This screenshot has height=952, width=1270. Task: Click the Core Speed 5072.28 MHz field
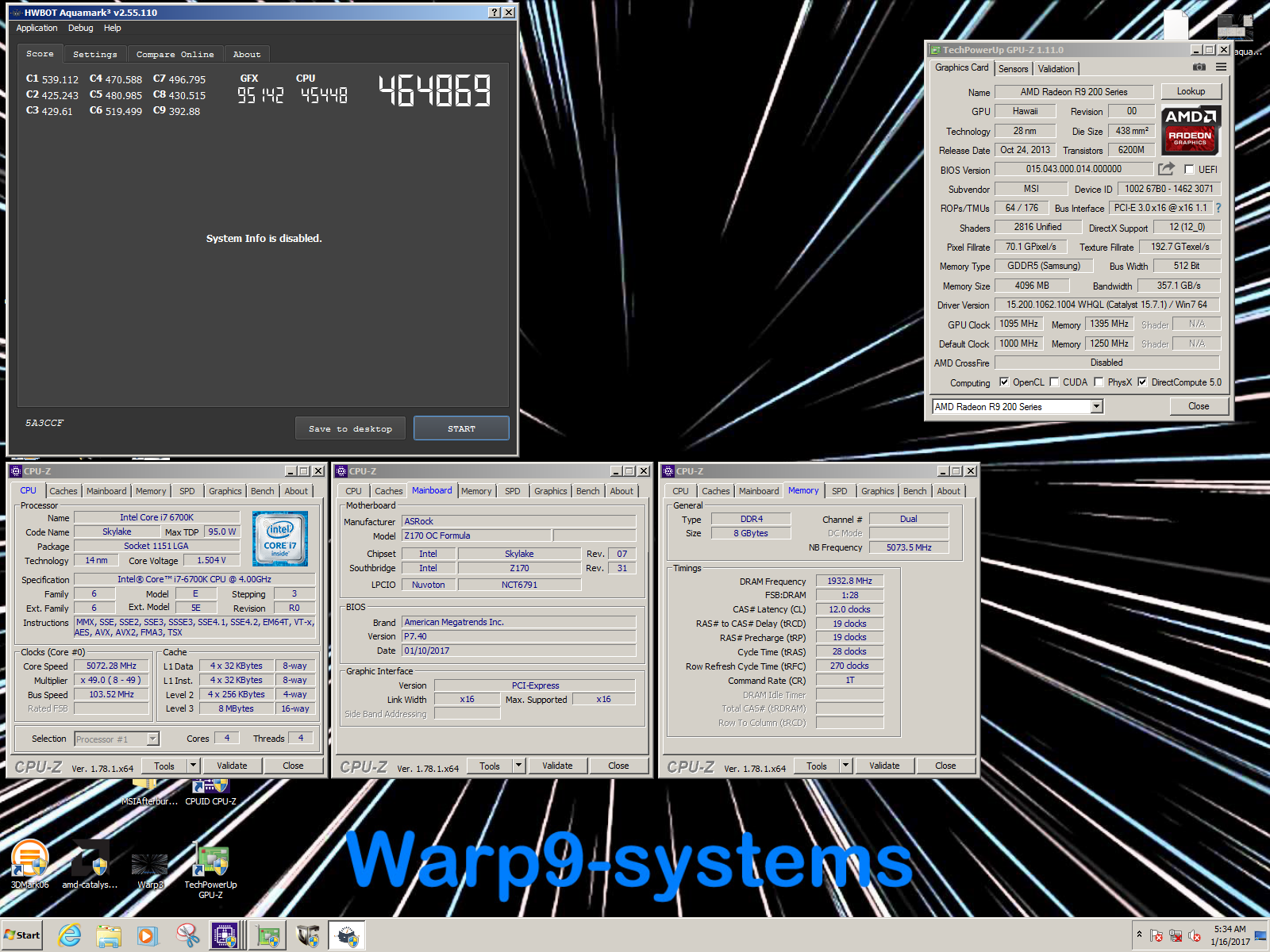point(111,666)
